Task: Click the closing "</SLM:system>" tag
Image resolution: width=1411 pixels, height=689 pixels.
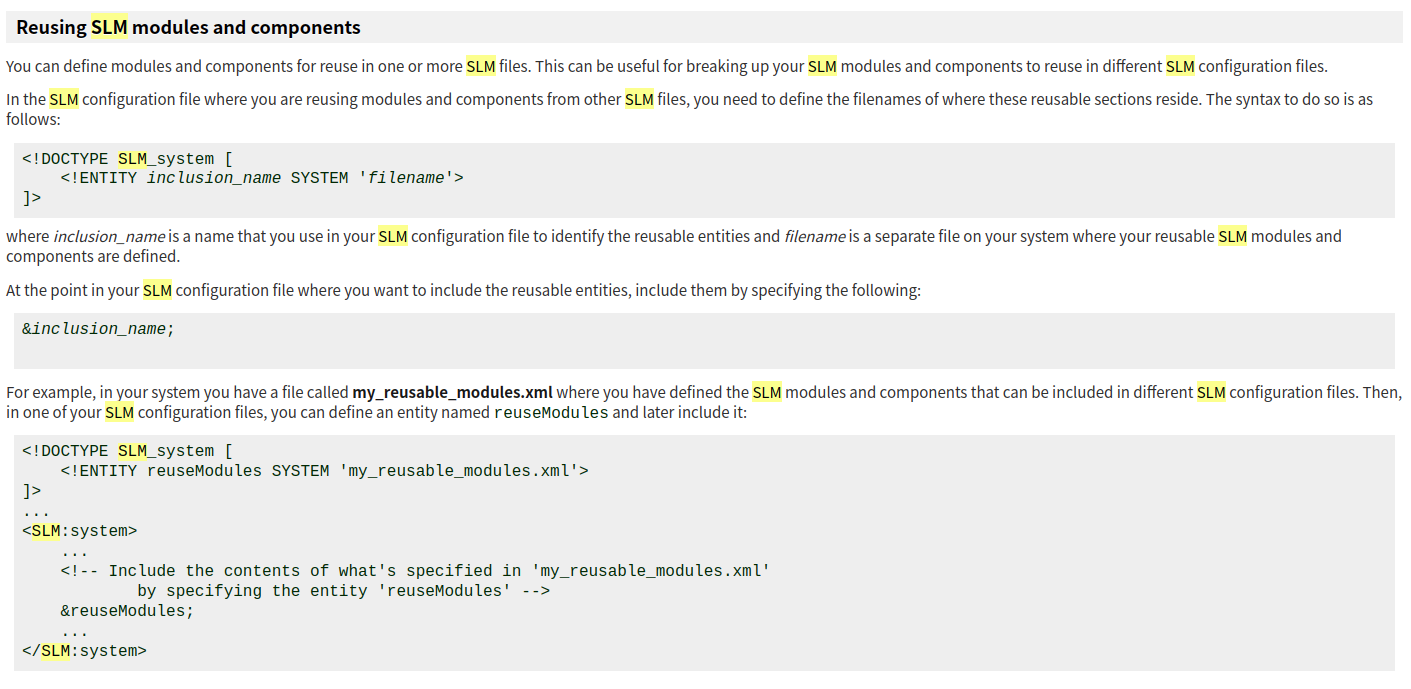Action: 84,651
